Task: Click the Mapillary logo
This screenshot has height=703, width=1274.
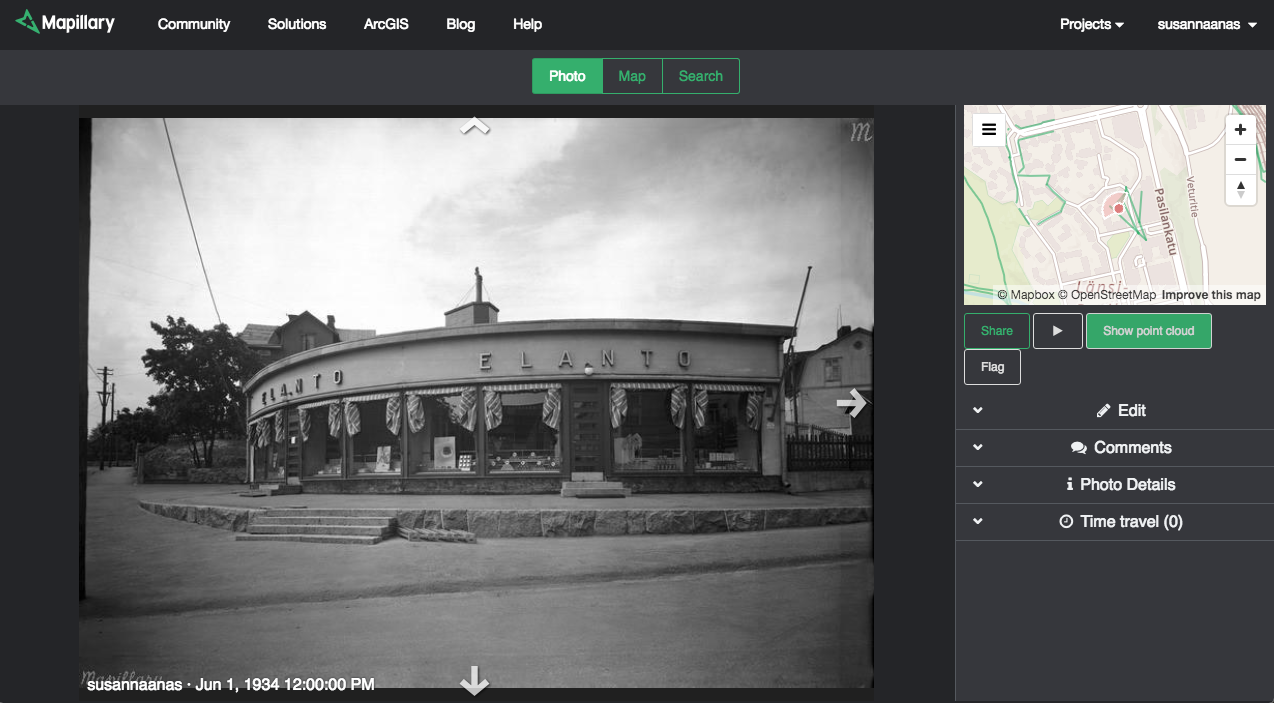Action: tap(66, 23)
